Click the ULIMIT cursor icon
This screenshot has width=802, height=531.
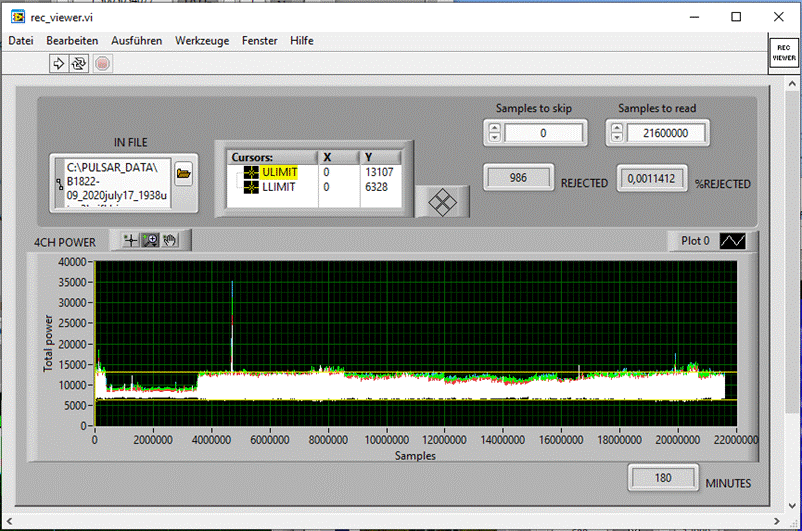tap(251, 172)
